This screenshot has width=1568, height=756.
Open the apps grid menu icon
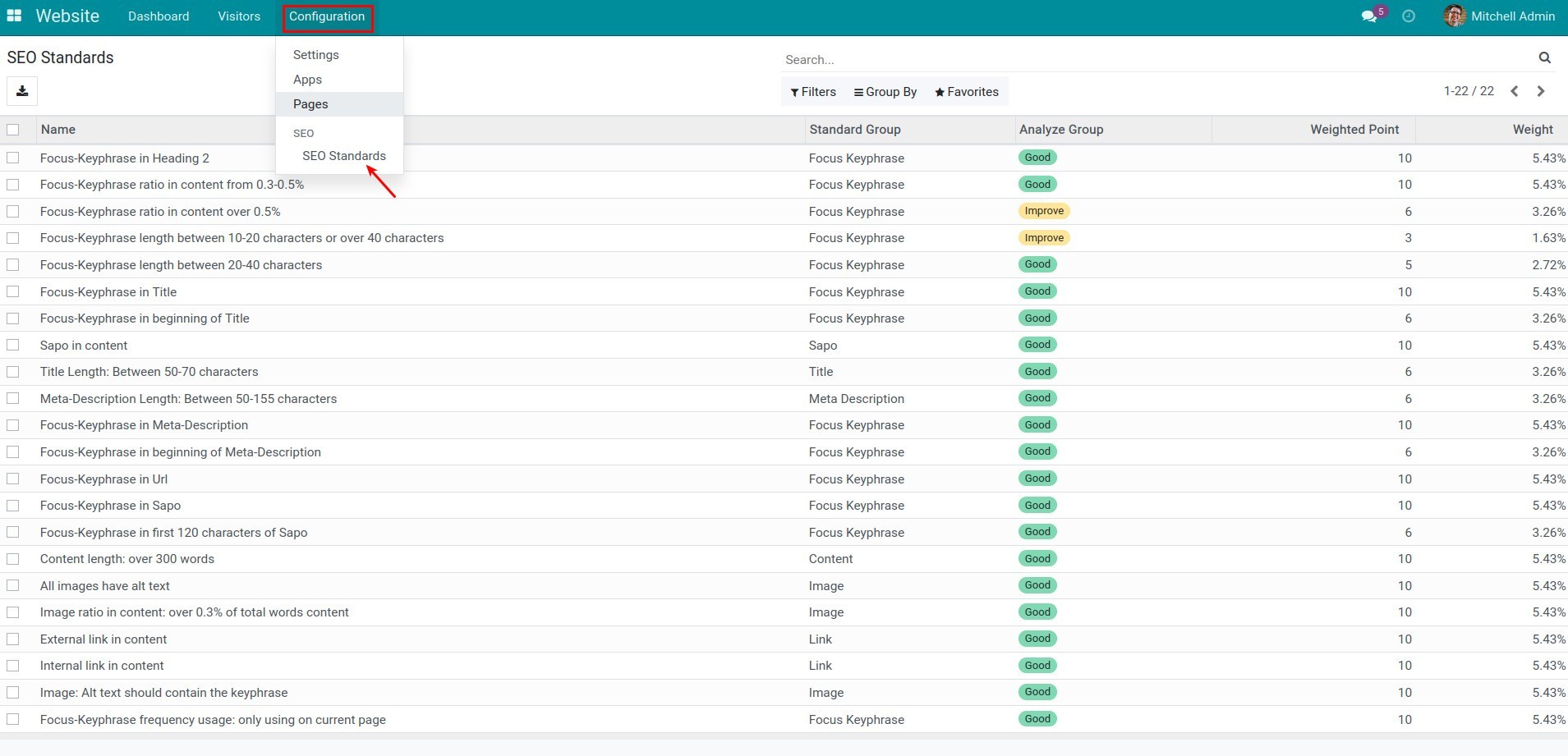14,16
